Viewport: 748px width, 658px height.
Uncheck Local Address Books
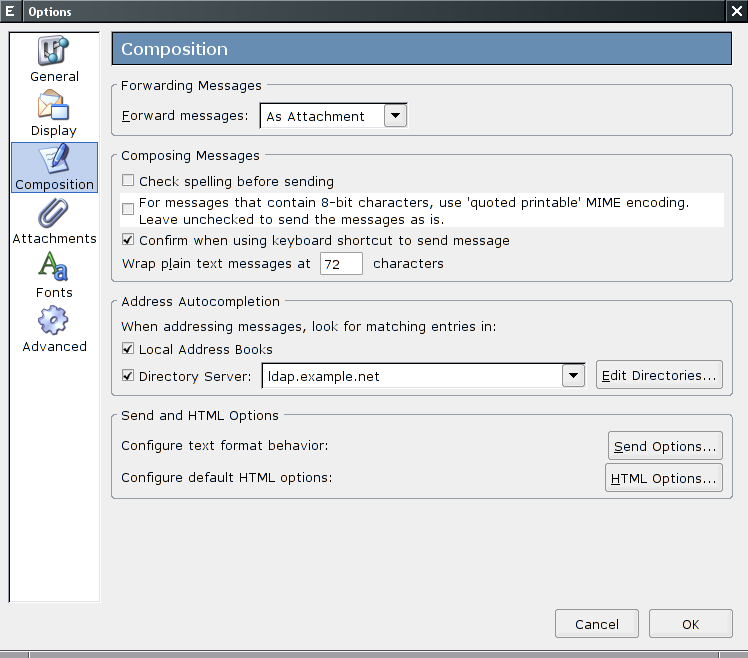pos(128,348)
